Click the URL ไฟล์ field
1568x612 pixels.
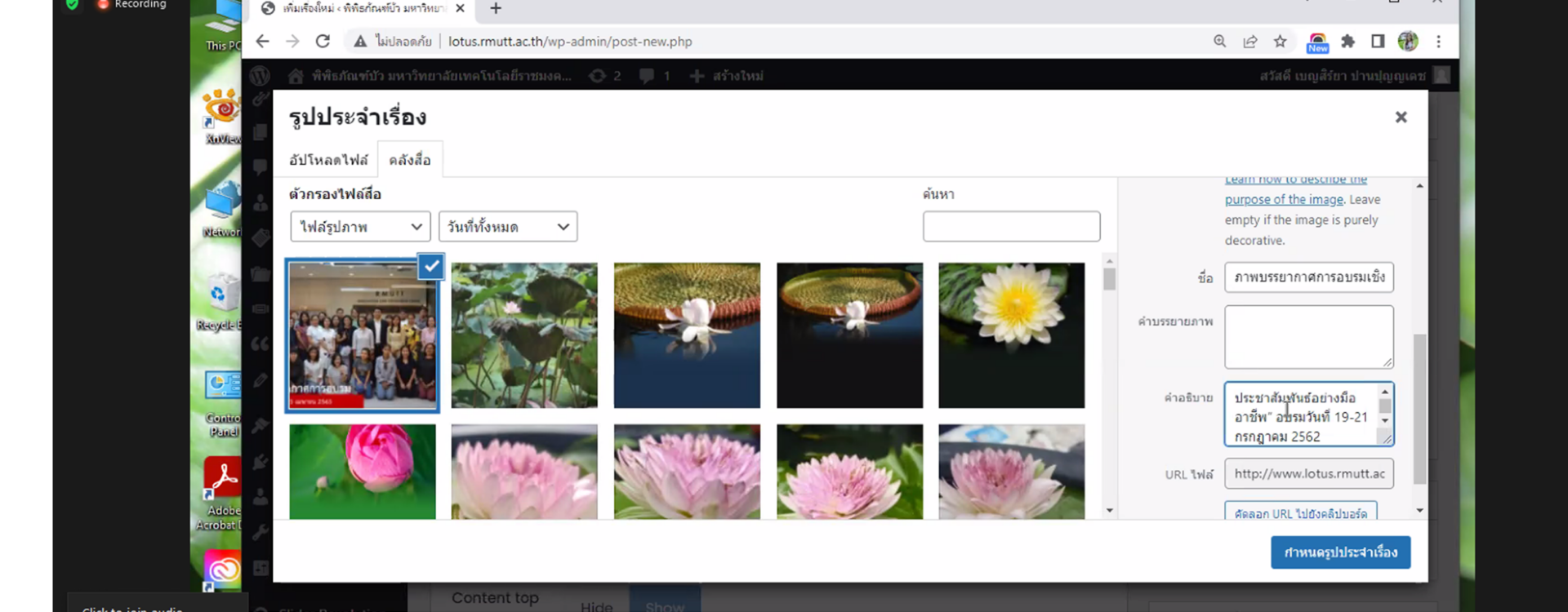pos(1308,474)
